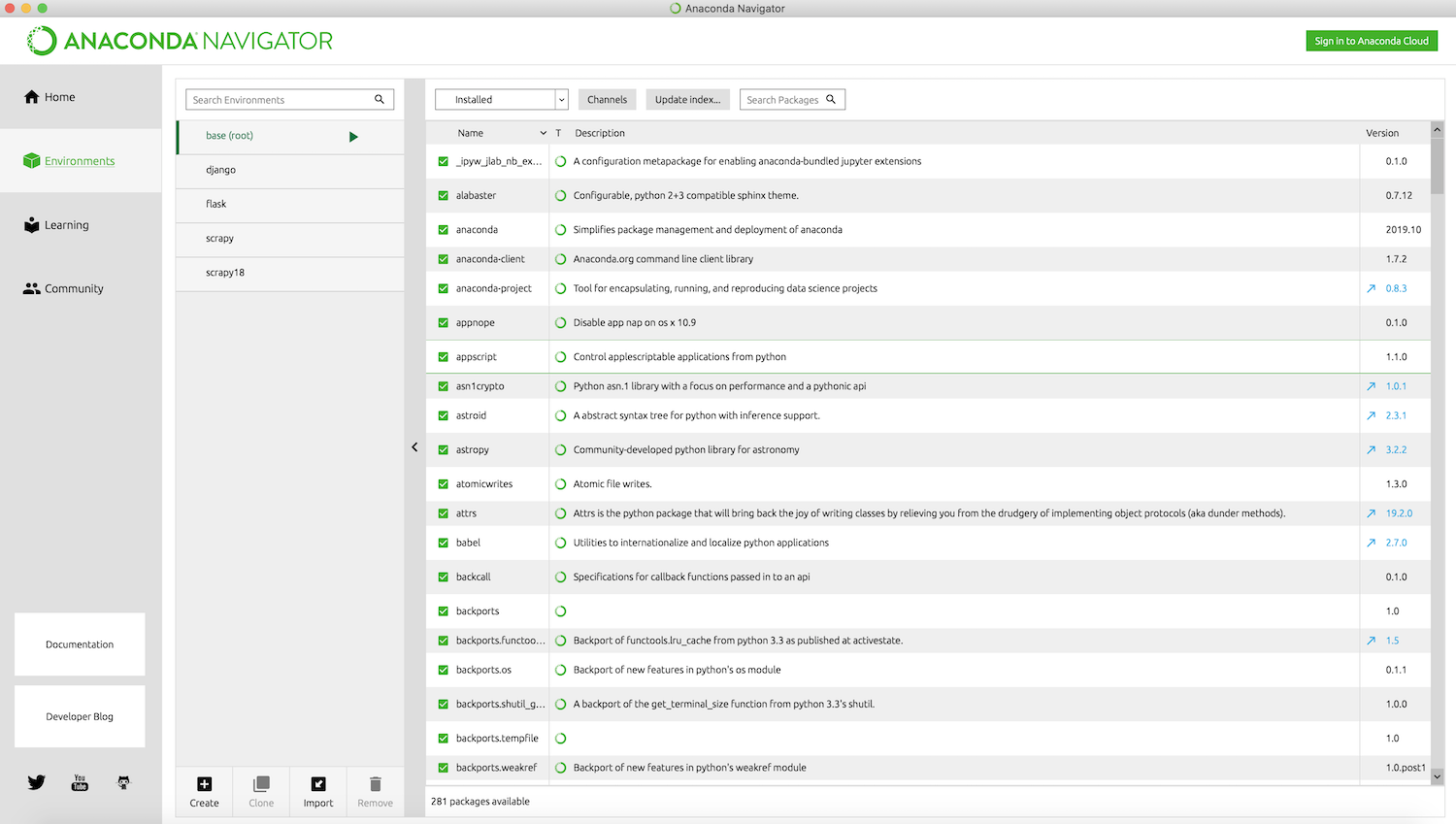Open the Environments tab

[x=81, y=161]
